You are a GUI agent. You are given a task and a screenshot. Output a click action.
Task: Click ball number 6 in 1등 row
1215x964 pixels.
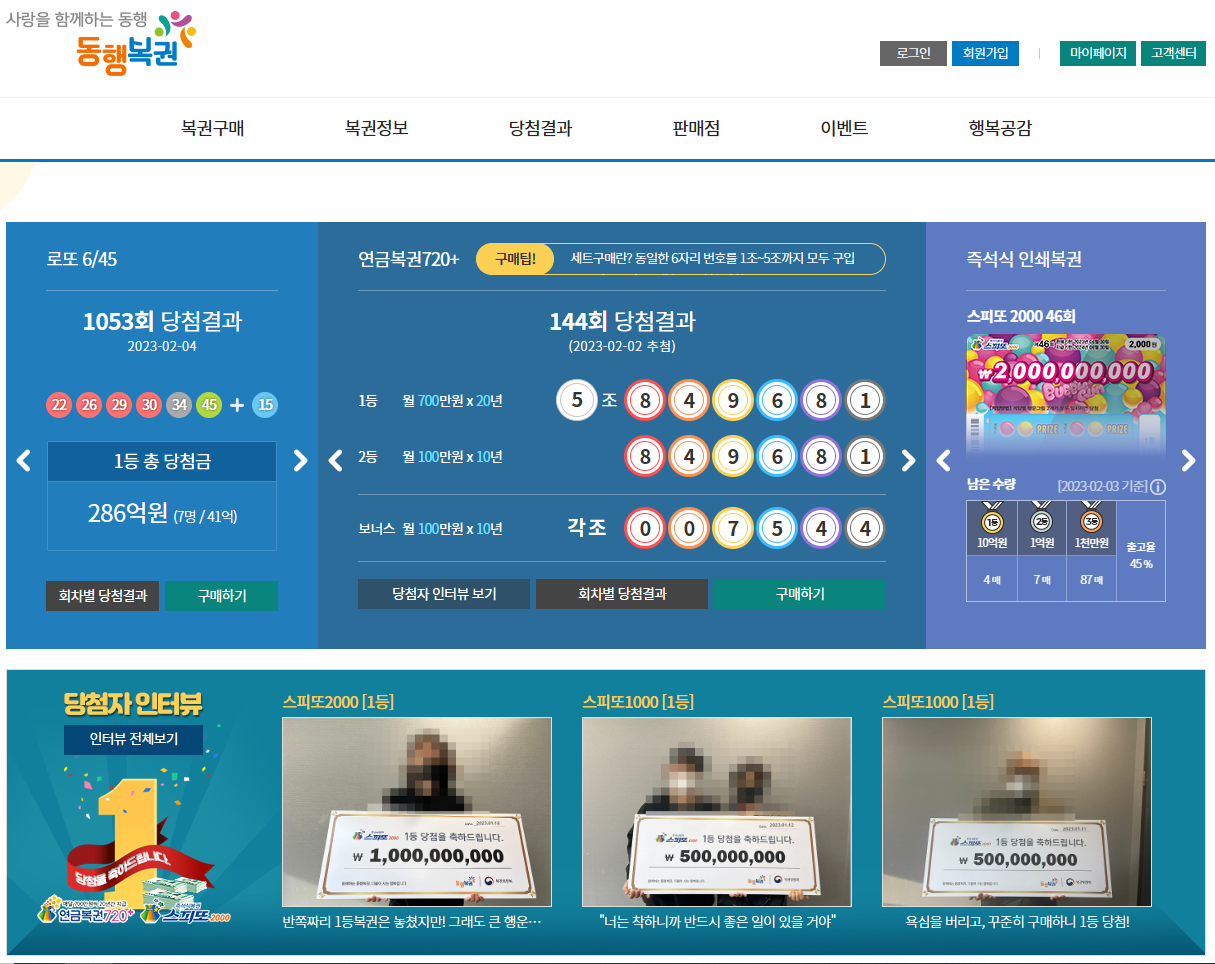[x=777, y=401]
